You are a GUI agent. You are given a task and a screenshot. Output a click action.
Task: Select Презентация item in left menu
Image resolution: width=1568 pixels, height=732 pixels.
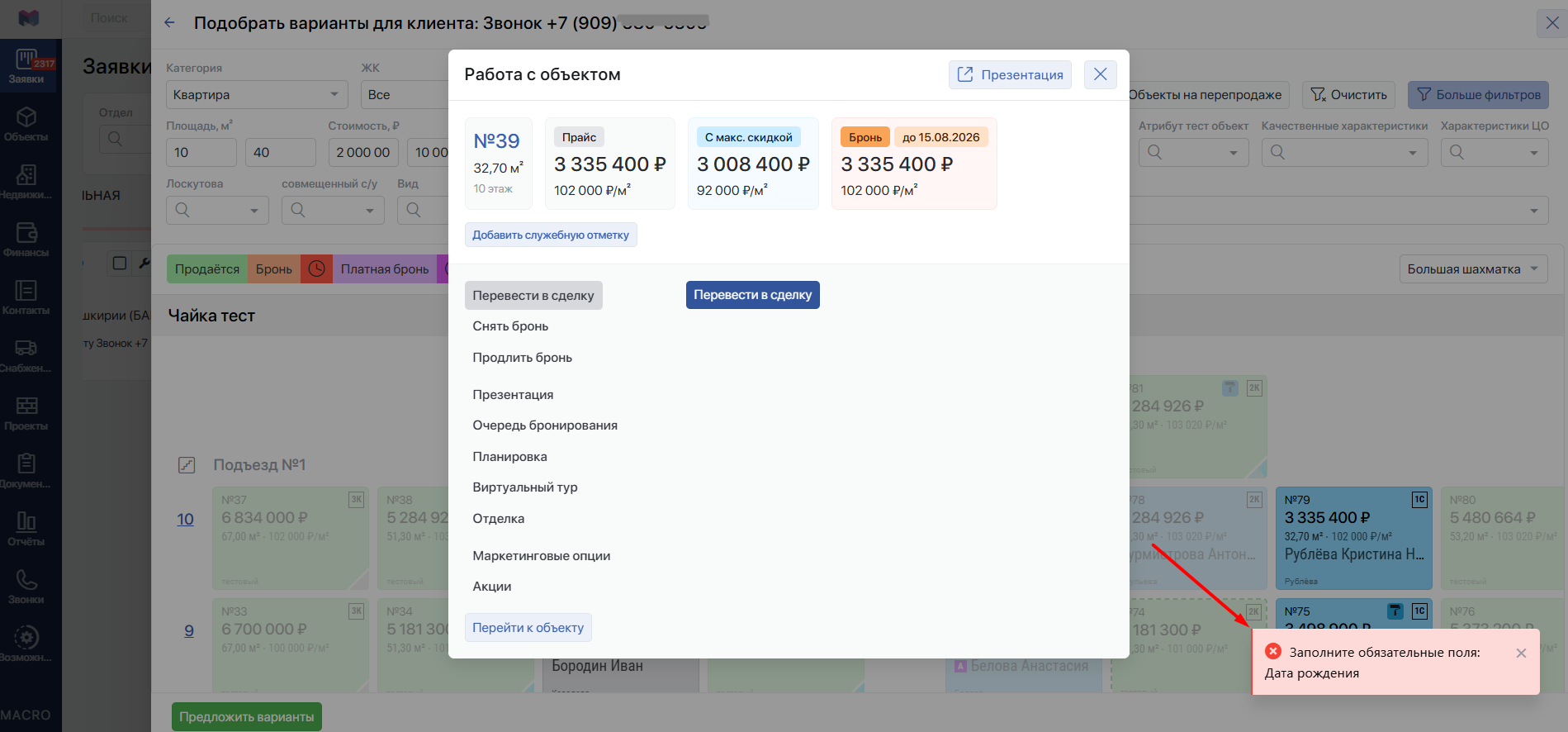click(x=513, y=395)
